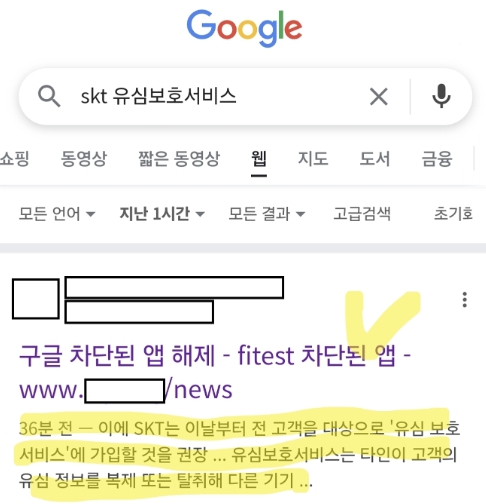Switch to the 짧은 동영상 tab

tap(179, 158)
